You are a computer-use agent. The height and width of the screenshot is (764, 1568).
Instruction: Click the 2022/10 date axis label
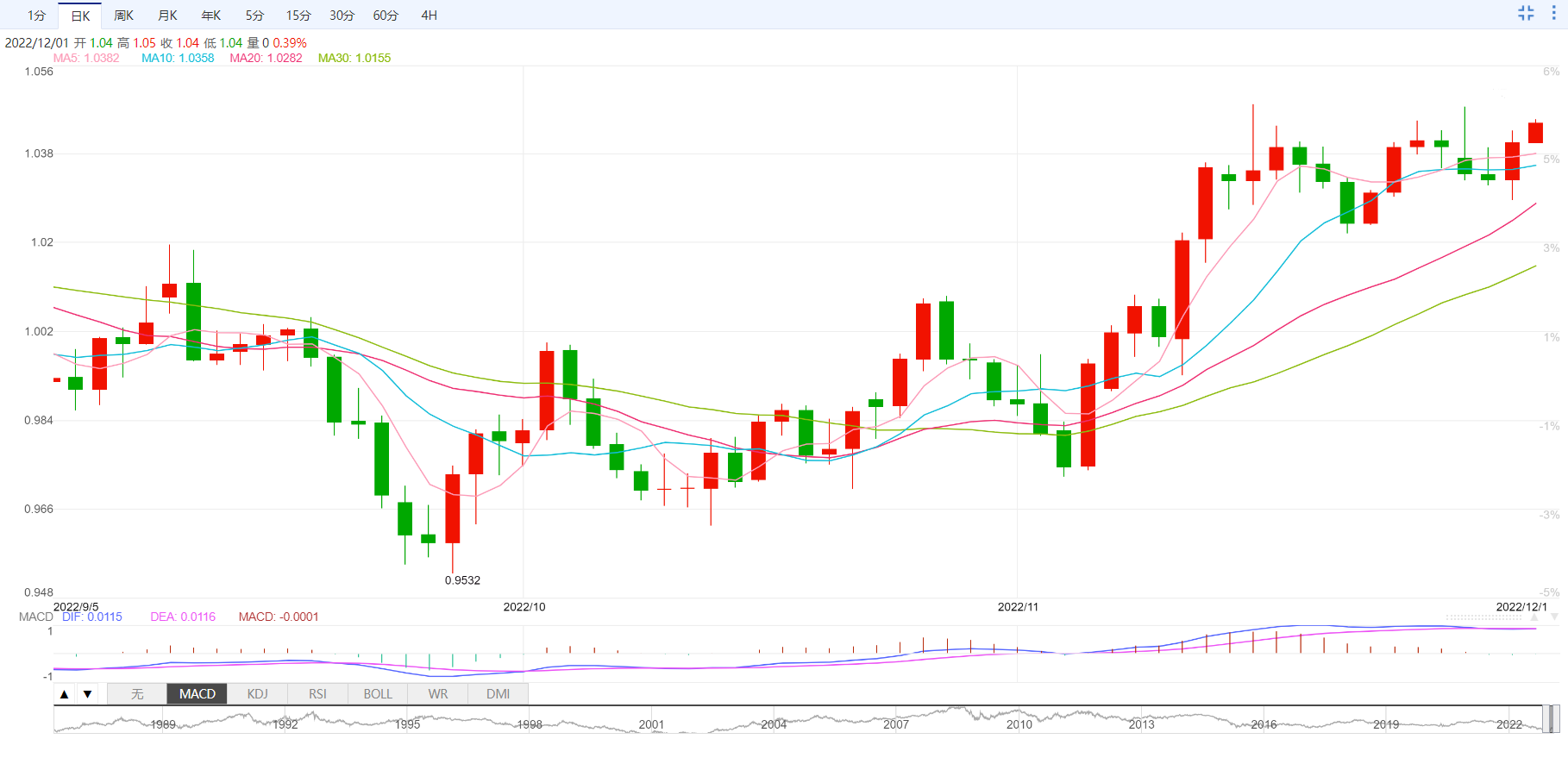pos(524,607)
